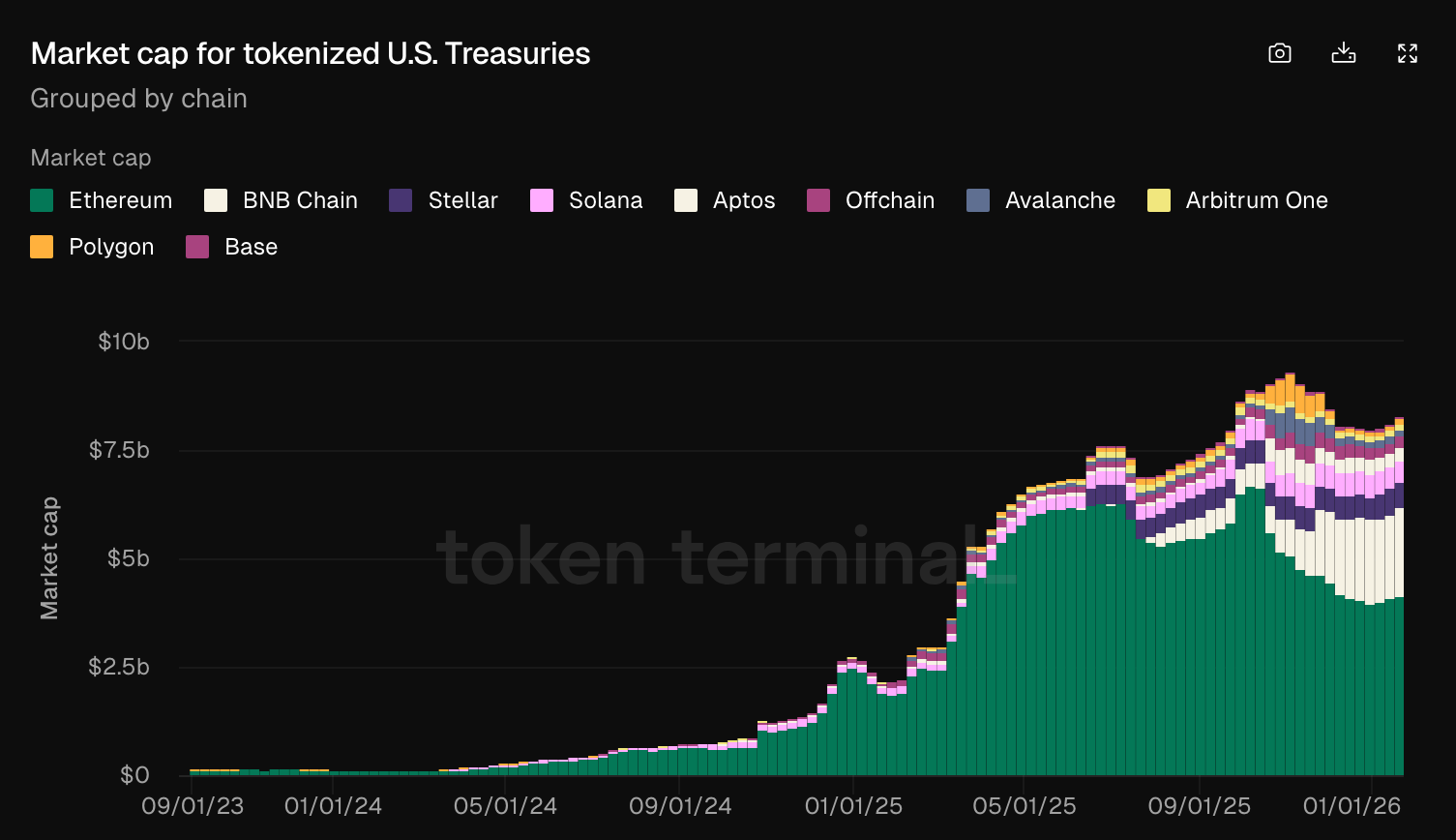Capture the chart with the camera icon
1456x840 pixels.
1279,53
